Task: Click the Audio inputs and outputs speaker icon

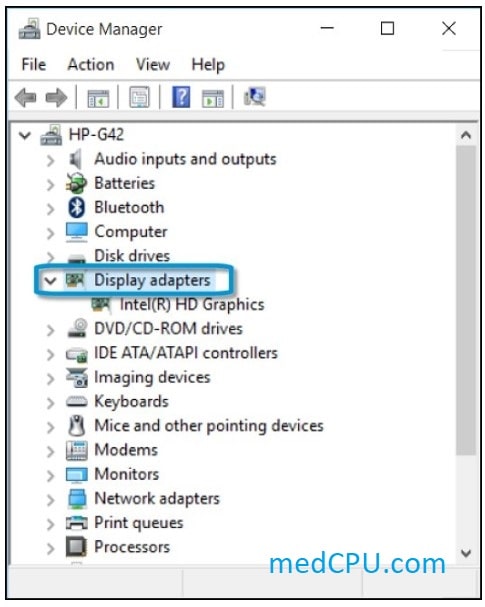Action: 75,159
